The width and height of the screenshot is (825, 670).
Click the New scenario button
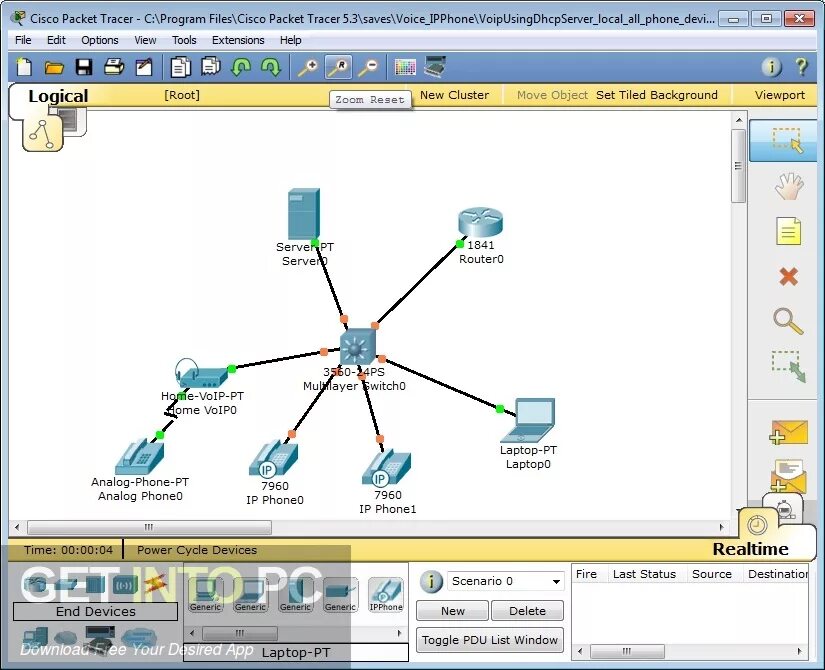click(x=452, y=611)
